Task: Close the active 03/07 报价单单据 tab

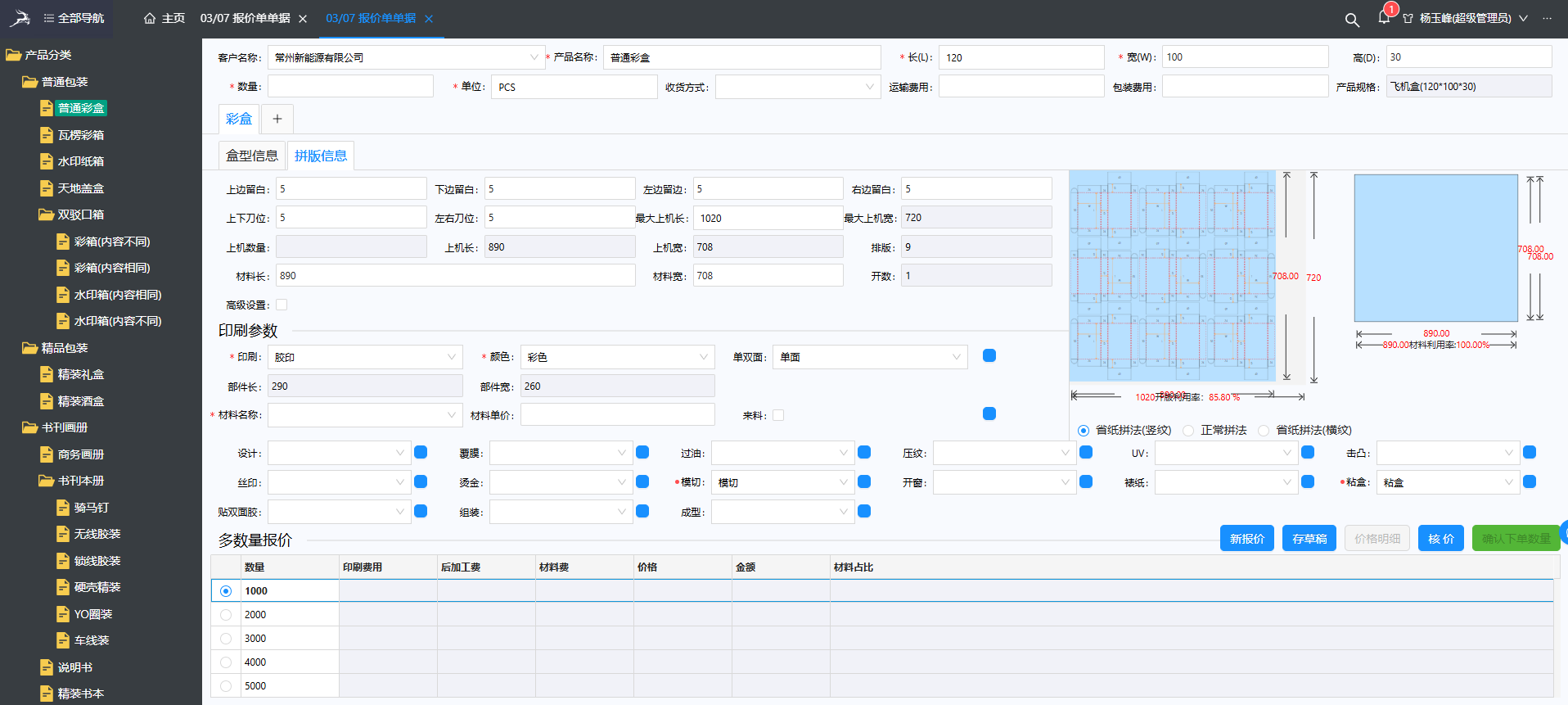Action: click(x=429, y=19)
